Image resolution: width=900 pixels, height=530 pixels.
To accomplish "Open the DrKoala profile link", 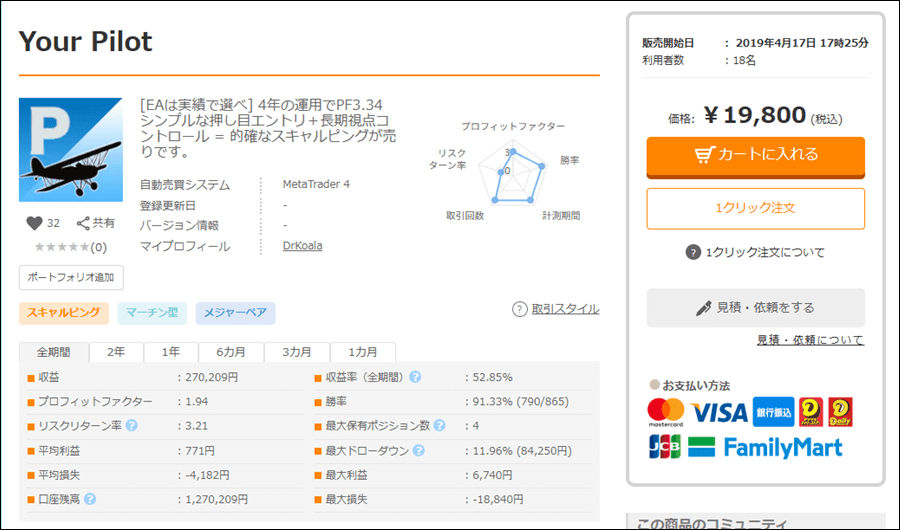I will pyautogui.click(x=303, y=246).
